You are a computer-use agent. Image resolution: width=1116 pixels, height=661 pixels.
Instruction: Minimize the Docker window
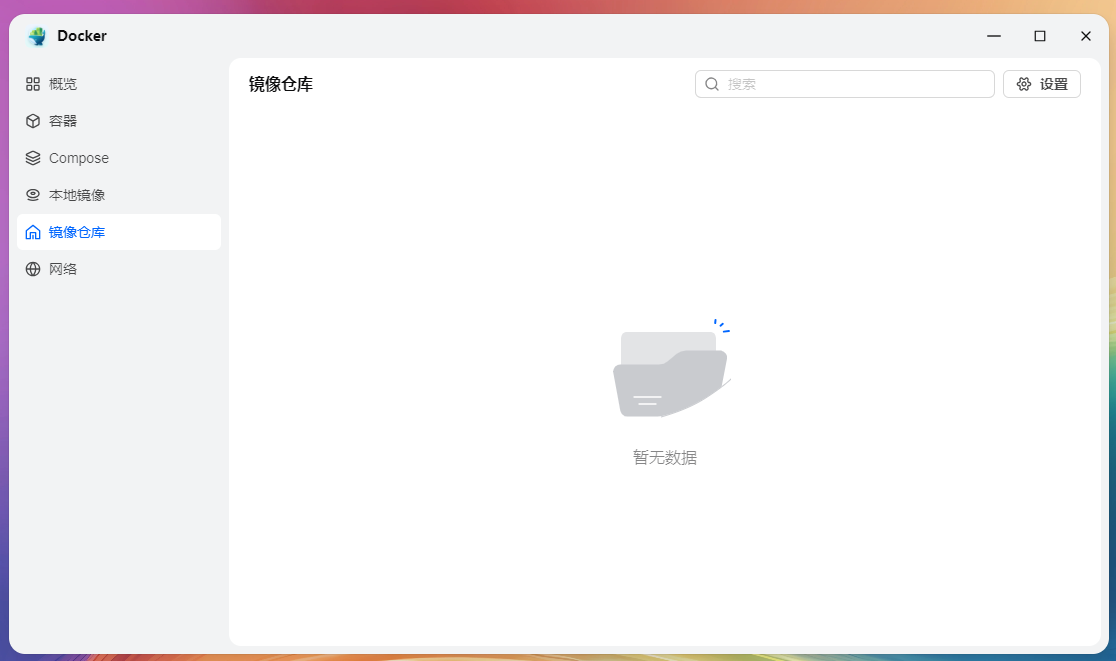[x=994, y=36]
